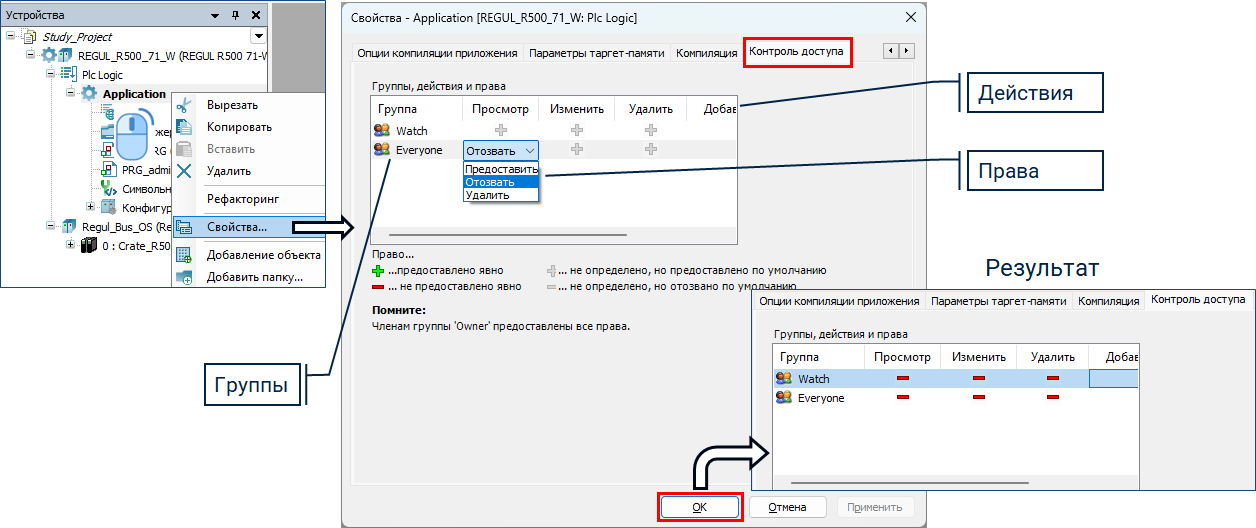Click the Отмена button
The height and width of the screenshot is (528, 1256).
[x=787, y=507]
